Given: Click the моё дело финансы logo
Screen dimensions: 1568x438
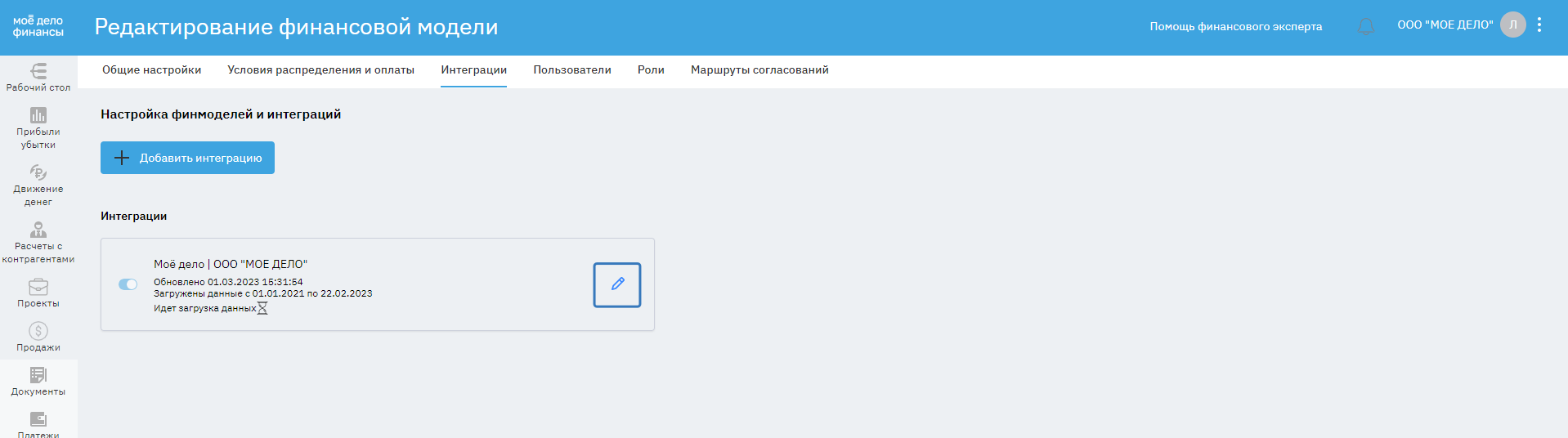Looking at the screenshot, I should [38, 26].
